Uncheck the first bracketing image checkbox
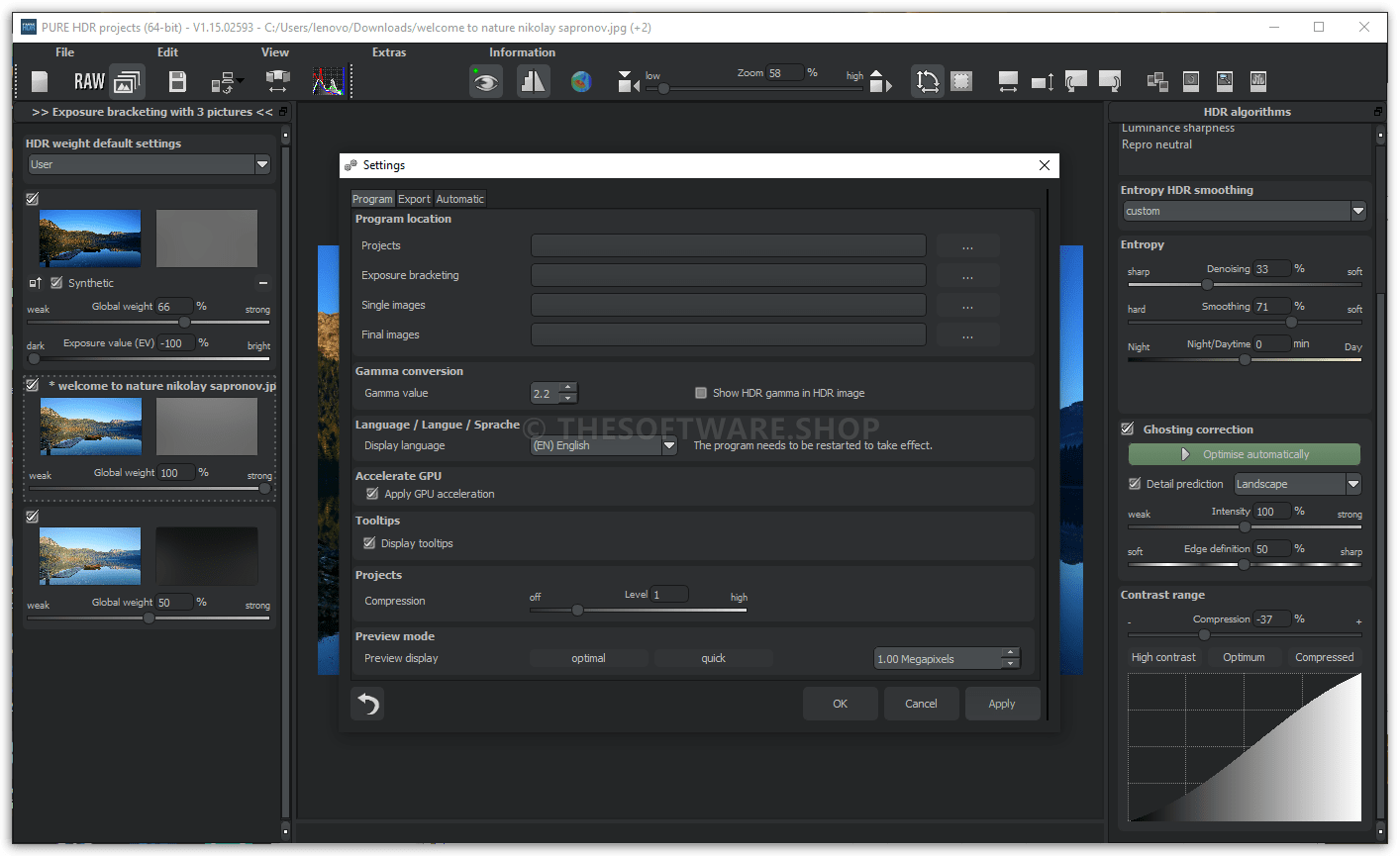 click(x=33, y=199)
